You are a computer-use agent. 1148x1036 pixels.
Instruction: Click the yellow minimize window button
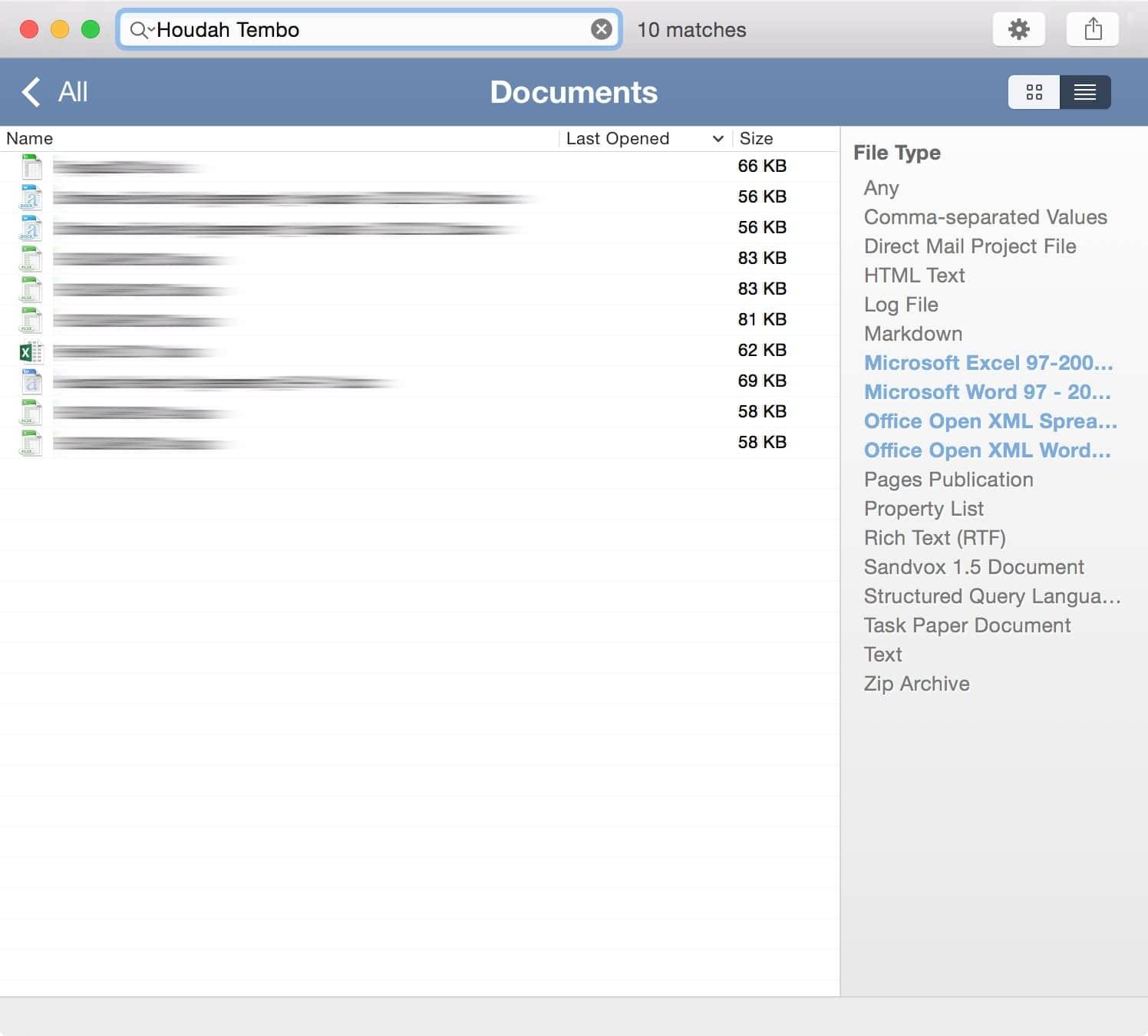point(60,29)
